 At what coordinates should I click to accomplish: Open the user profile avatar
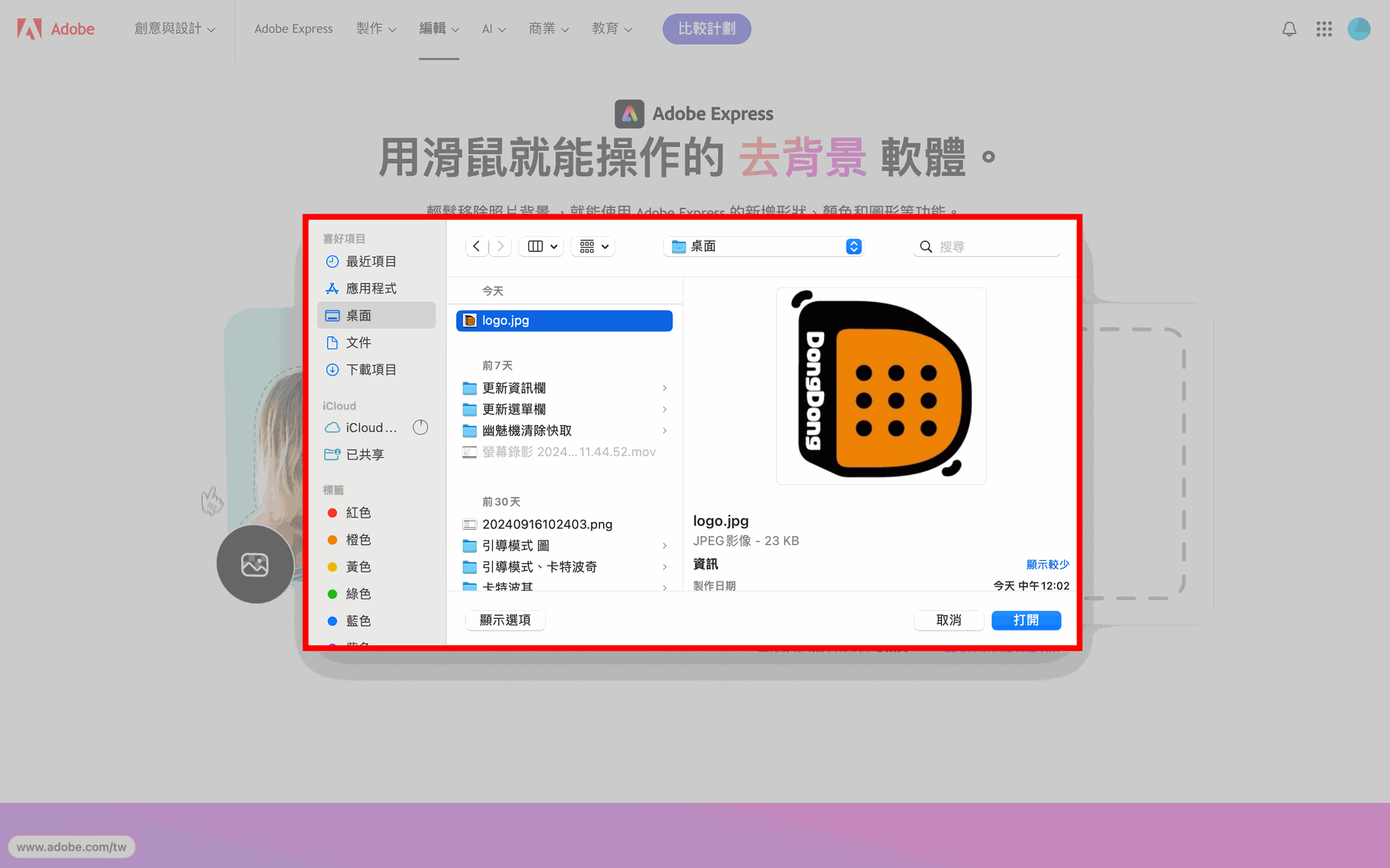click(1359, 29)
